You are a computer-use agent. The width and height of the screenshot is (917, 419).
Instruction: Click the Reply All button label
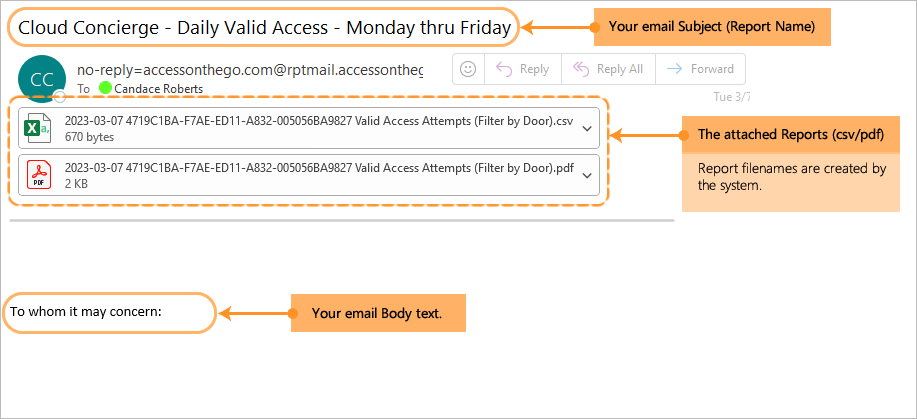pyautogui.click(x=620, y=69)
